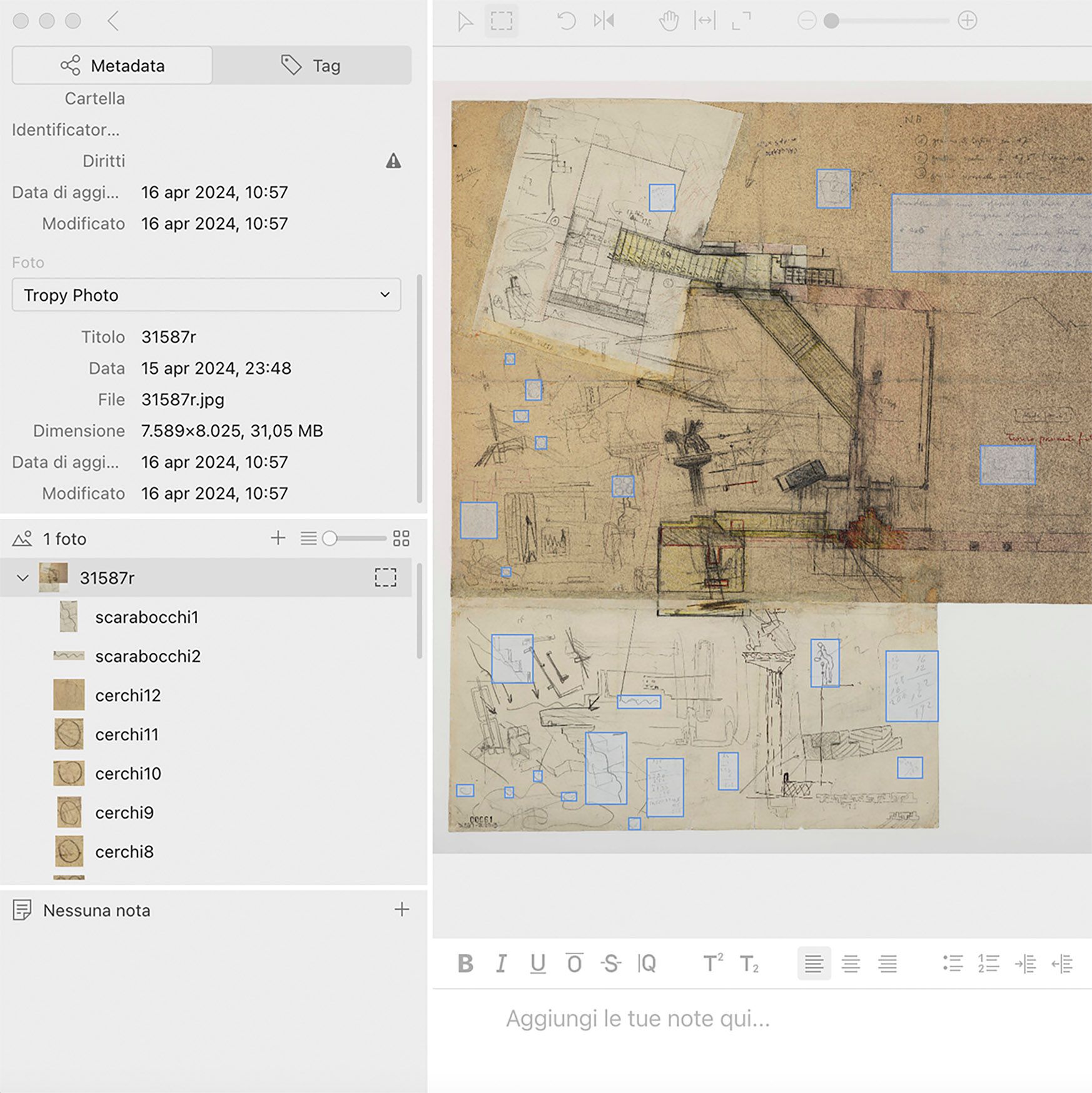Click the Nessuna nota notes header

pos(97,910)
